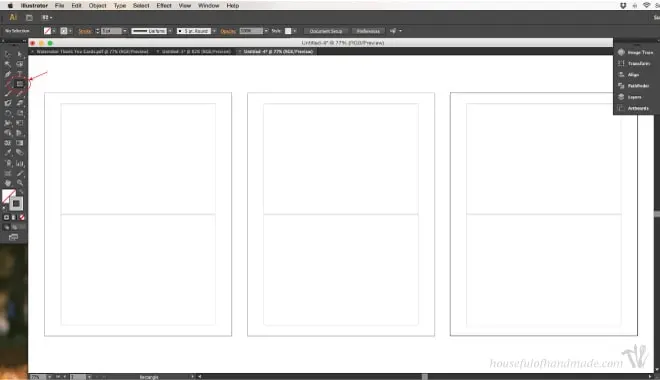Viewport: 660px width, 380px height.
Task: Set paint mode to Color
Action: click(x=6, y=217)
